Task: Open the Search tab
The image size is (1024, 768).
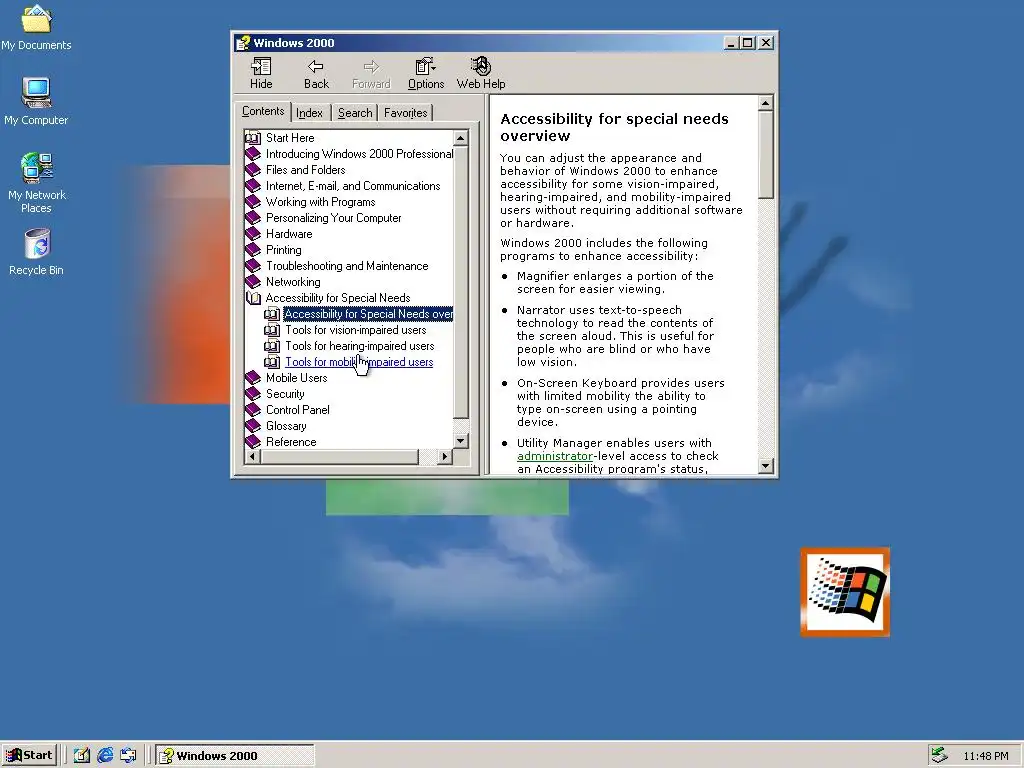Action: [355, 113]
